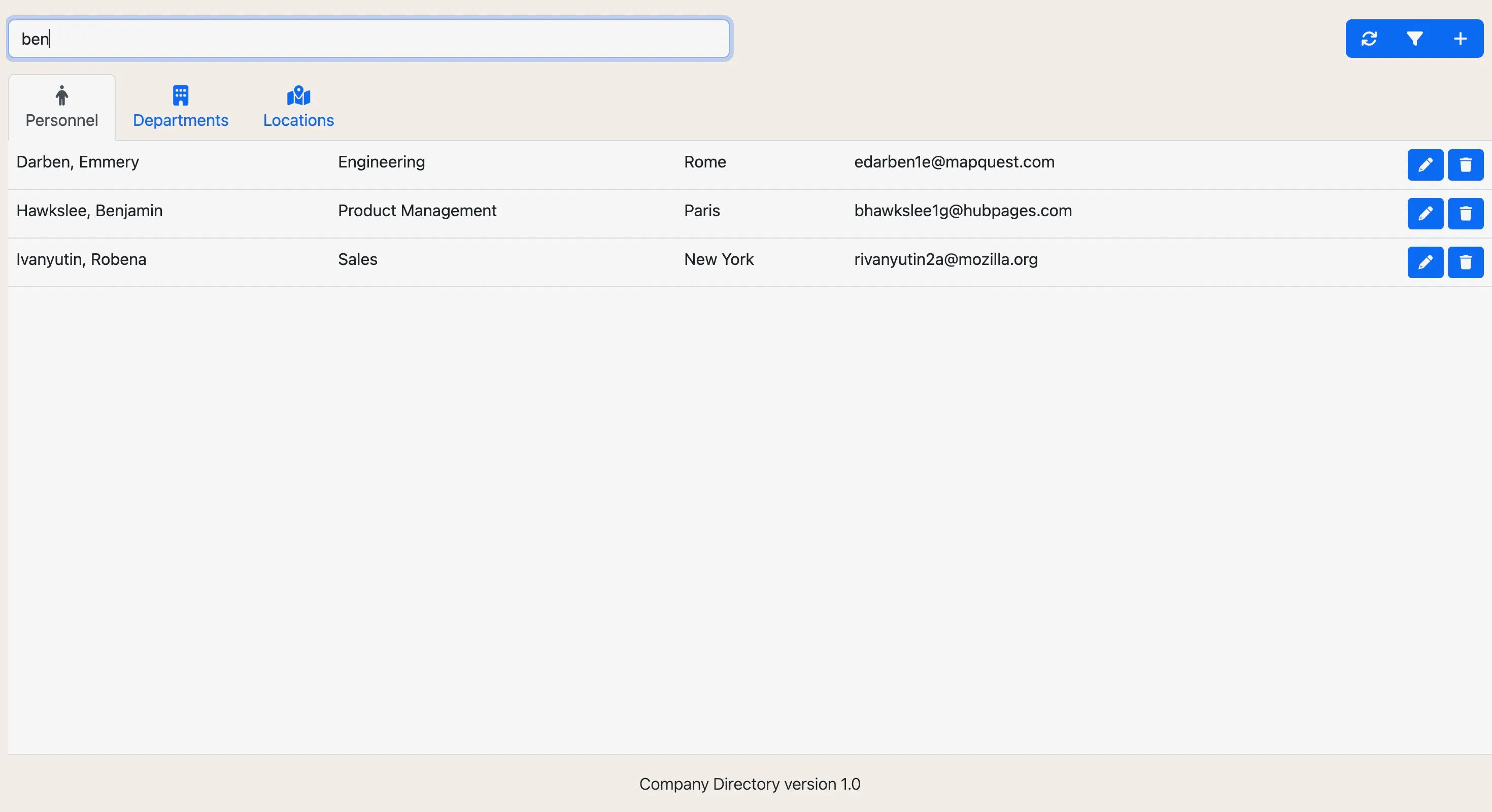
Task: Select the name Darben, Emmery
Action: click(x=78, y=161)
